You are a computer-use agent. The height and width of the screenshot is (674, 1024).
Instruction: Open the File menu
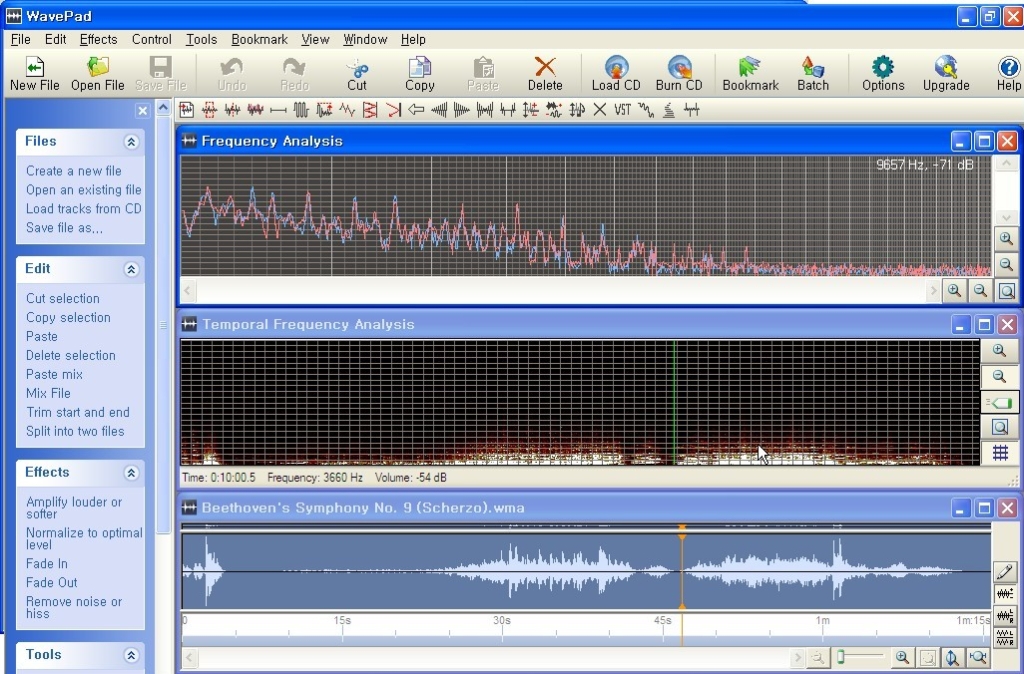point(20,39)
